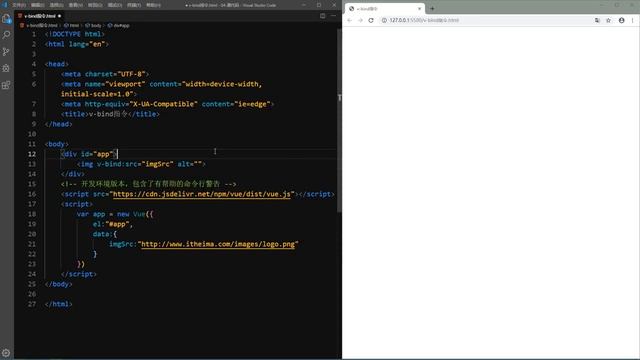Click the 'UTF-8' charset value on line 5
Image resolution: width=640 pixels, height=360 pixels.
131,74
